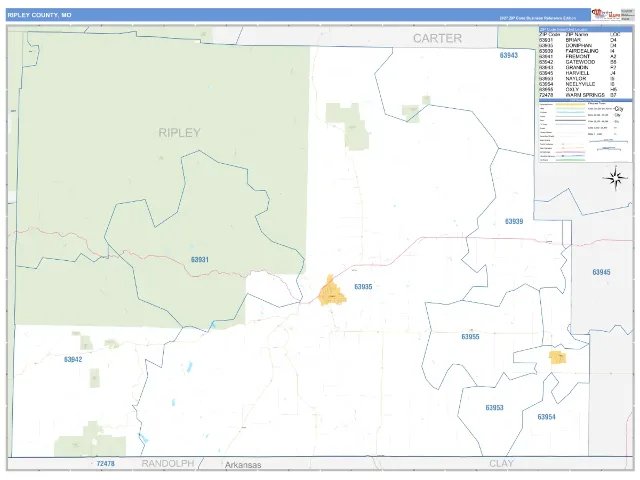Click ZIP code label 63943 on map
The width and height of the screenshot is (640, 480).
point(509,56)
